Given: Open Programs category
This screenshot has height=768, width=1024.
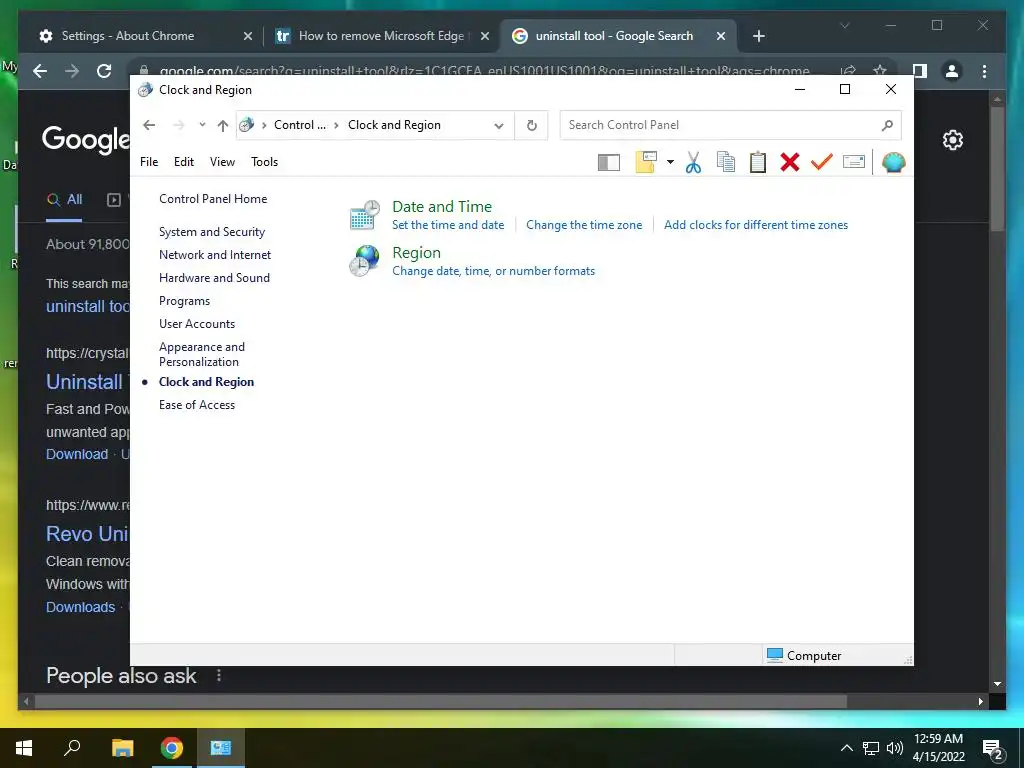Looking at the screenshot, I should tap(184, 301).
